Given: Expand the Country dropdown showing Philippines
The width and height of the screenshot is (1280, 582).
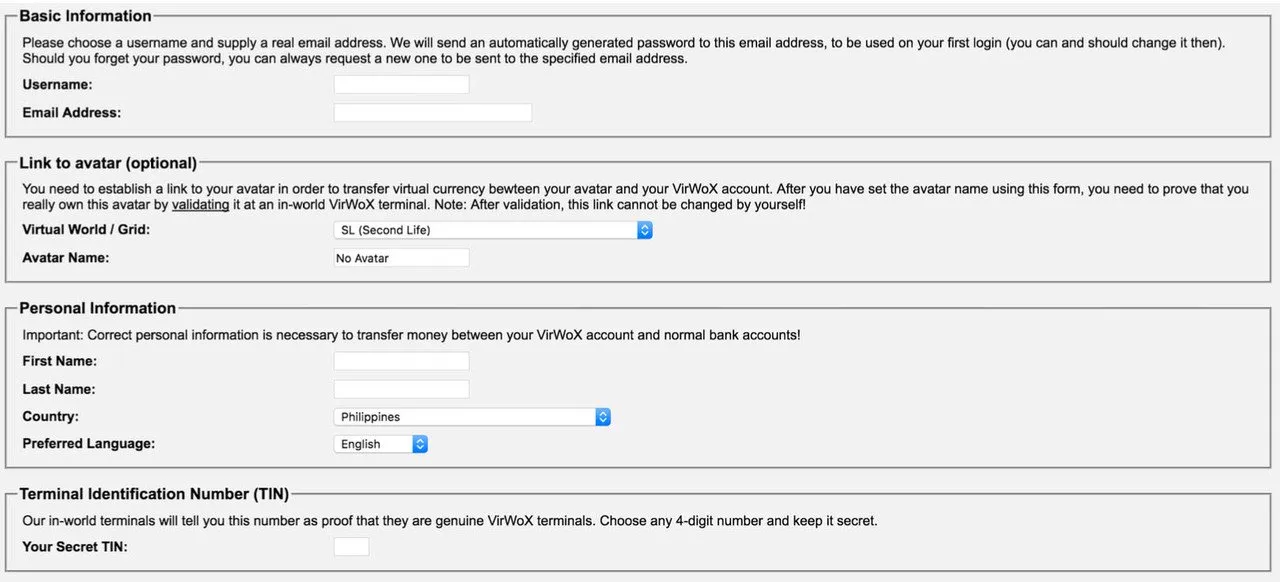Looking at the screenshot, I should pos(471,417).
